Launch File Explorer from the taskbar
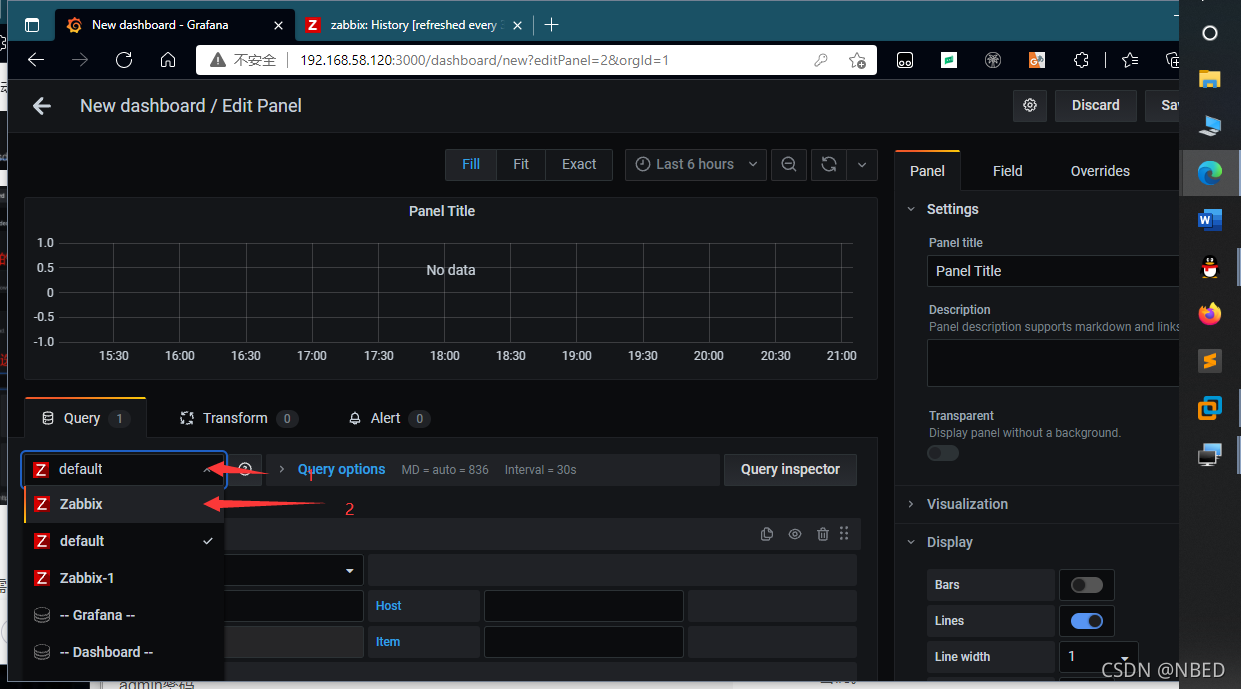Screen dimensions: 1241x689 click(x=1210, y=79)
